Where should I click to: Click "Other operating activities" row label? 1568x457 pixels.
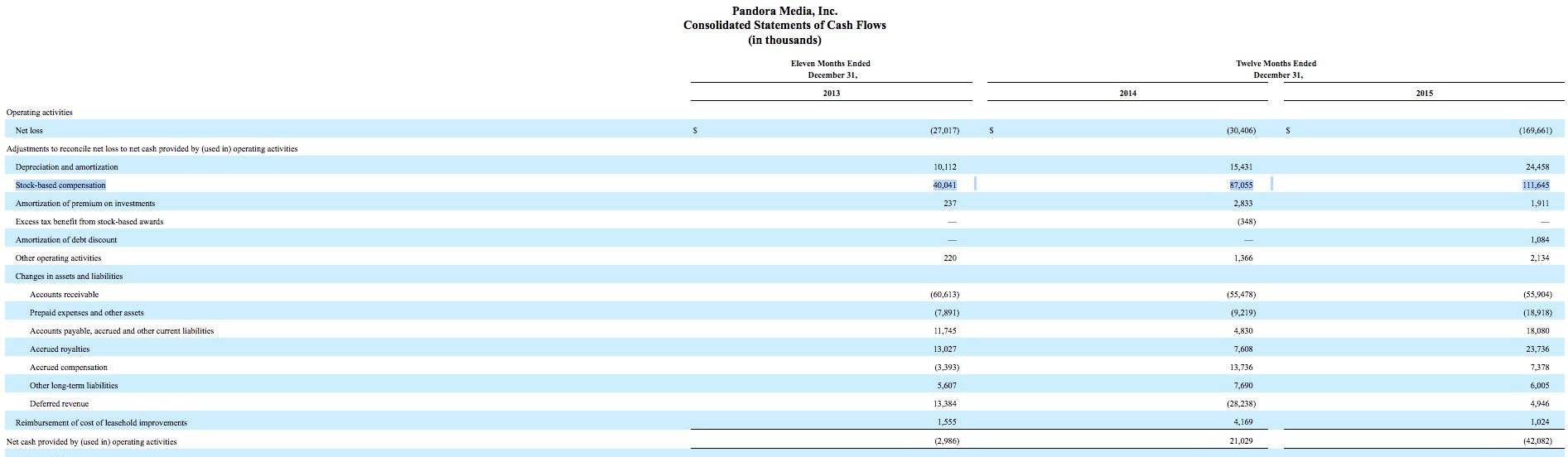click(58, 257)
